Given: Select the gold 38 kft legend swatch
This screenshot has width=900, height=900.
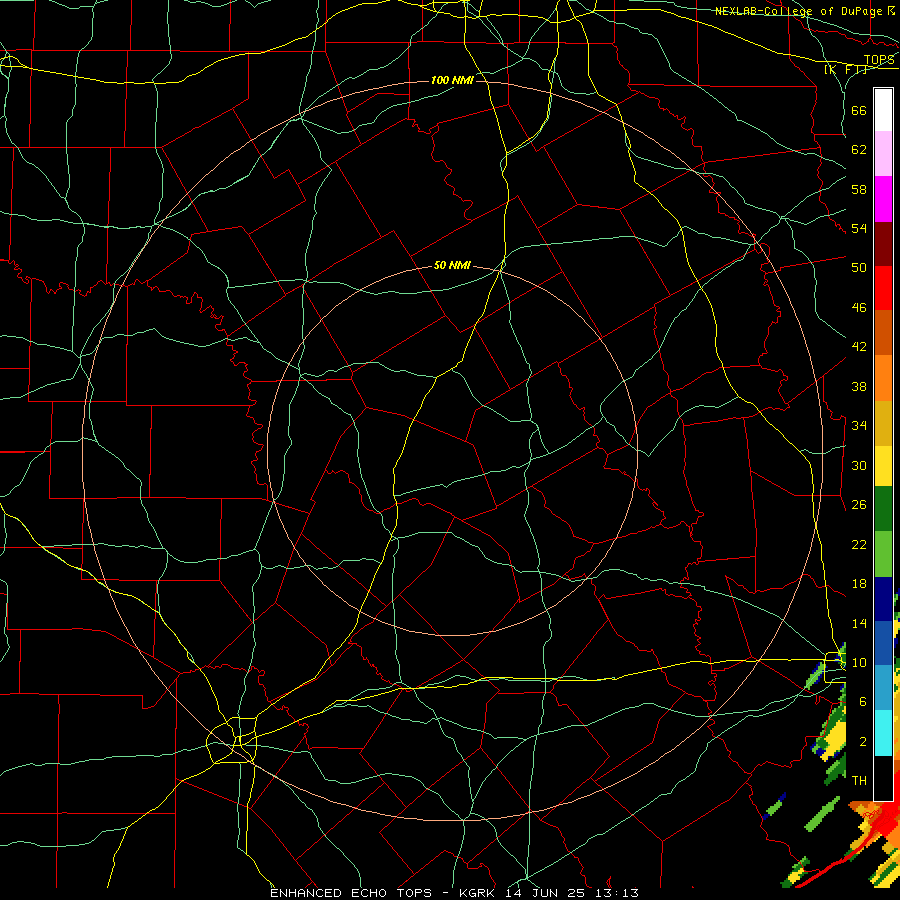Looking at the screenshot, I should tap(883, 423).
